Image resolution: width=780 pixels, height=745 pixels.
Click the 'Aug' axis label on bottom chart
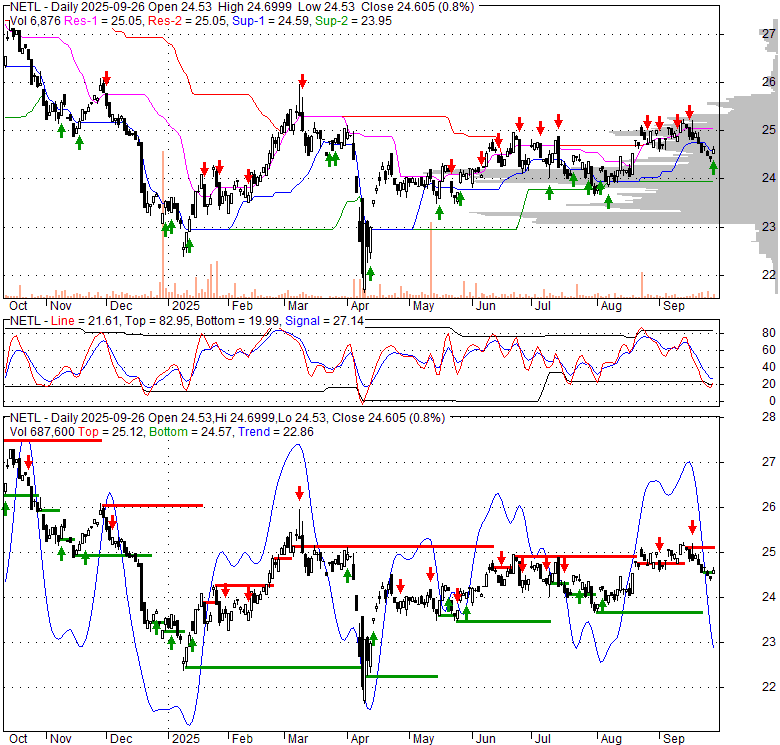611,739
